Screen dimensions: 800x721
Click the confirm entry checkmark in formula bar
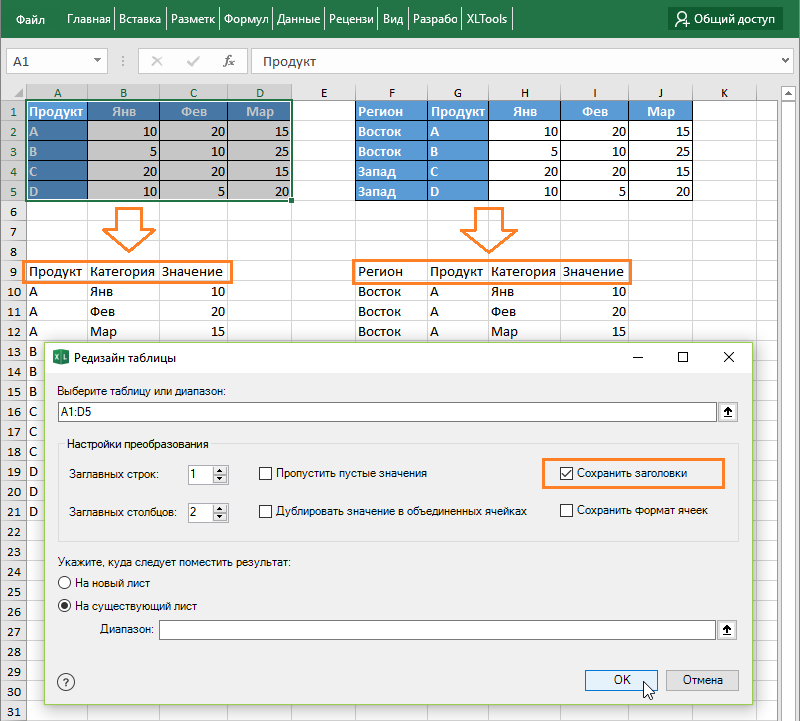click(192, 61)
